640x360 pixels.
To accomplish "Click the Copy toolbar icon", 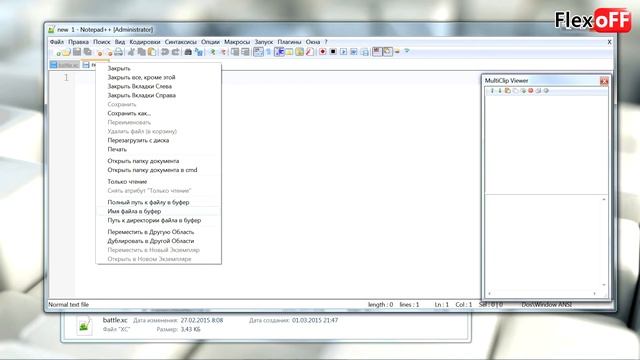I will tap(141, 52).
